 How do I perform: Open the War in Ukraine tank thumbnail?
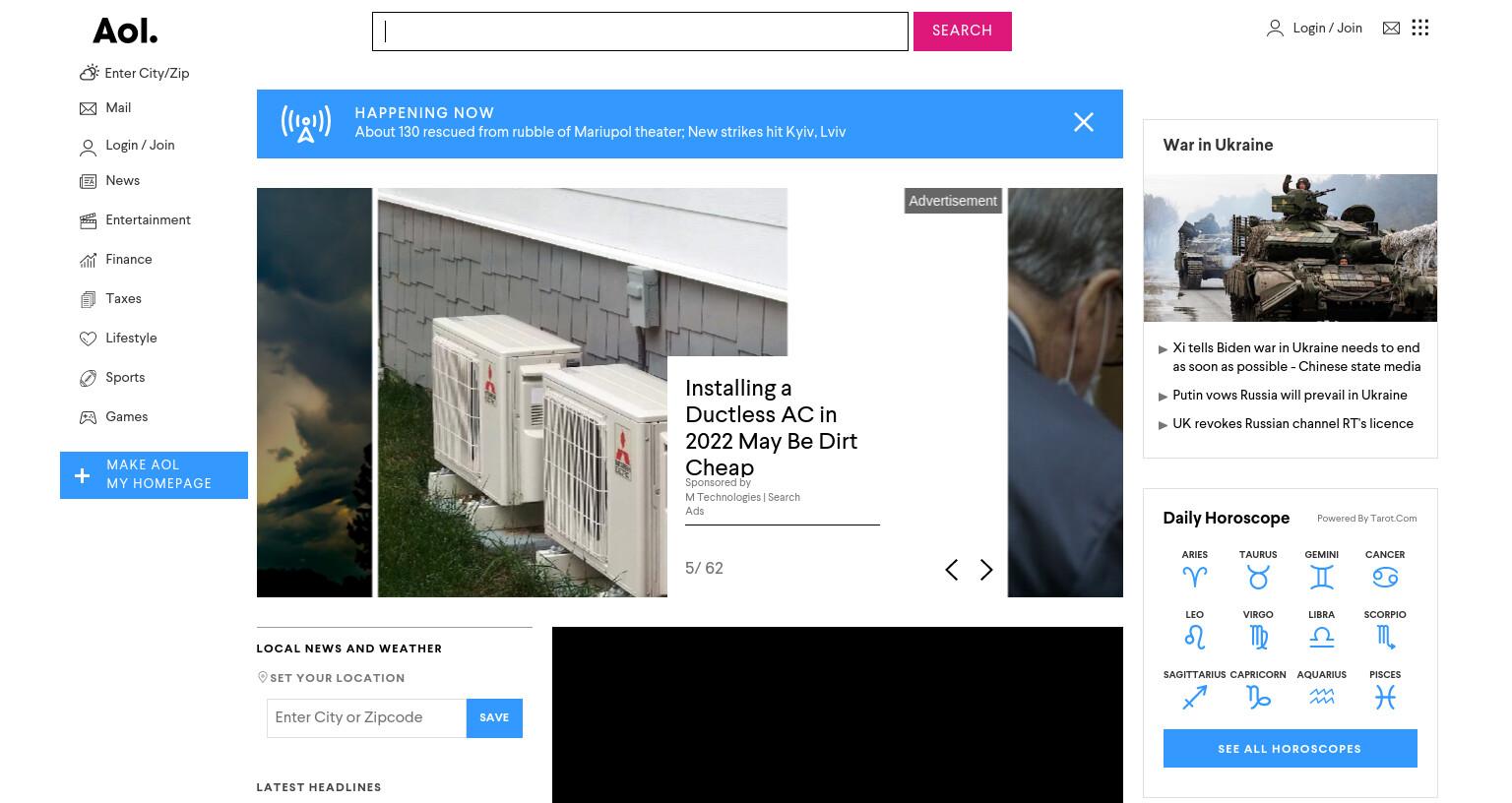(x=1290, y=248)
